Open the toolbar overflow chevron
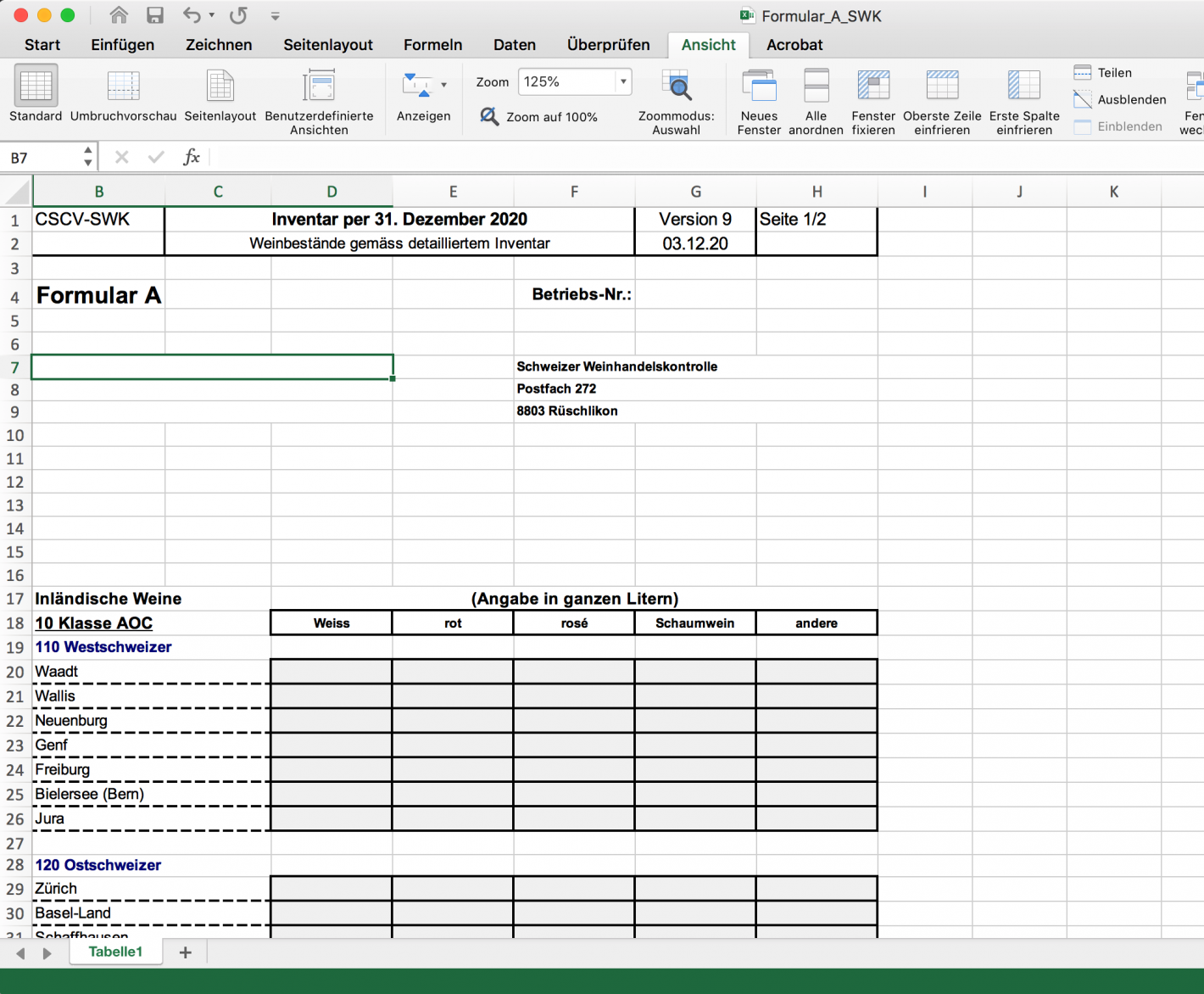Image resolution: width=1204 pixels, height=994 pixels. (274, 15)
